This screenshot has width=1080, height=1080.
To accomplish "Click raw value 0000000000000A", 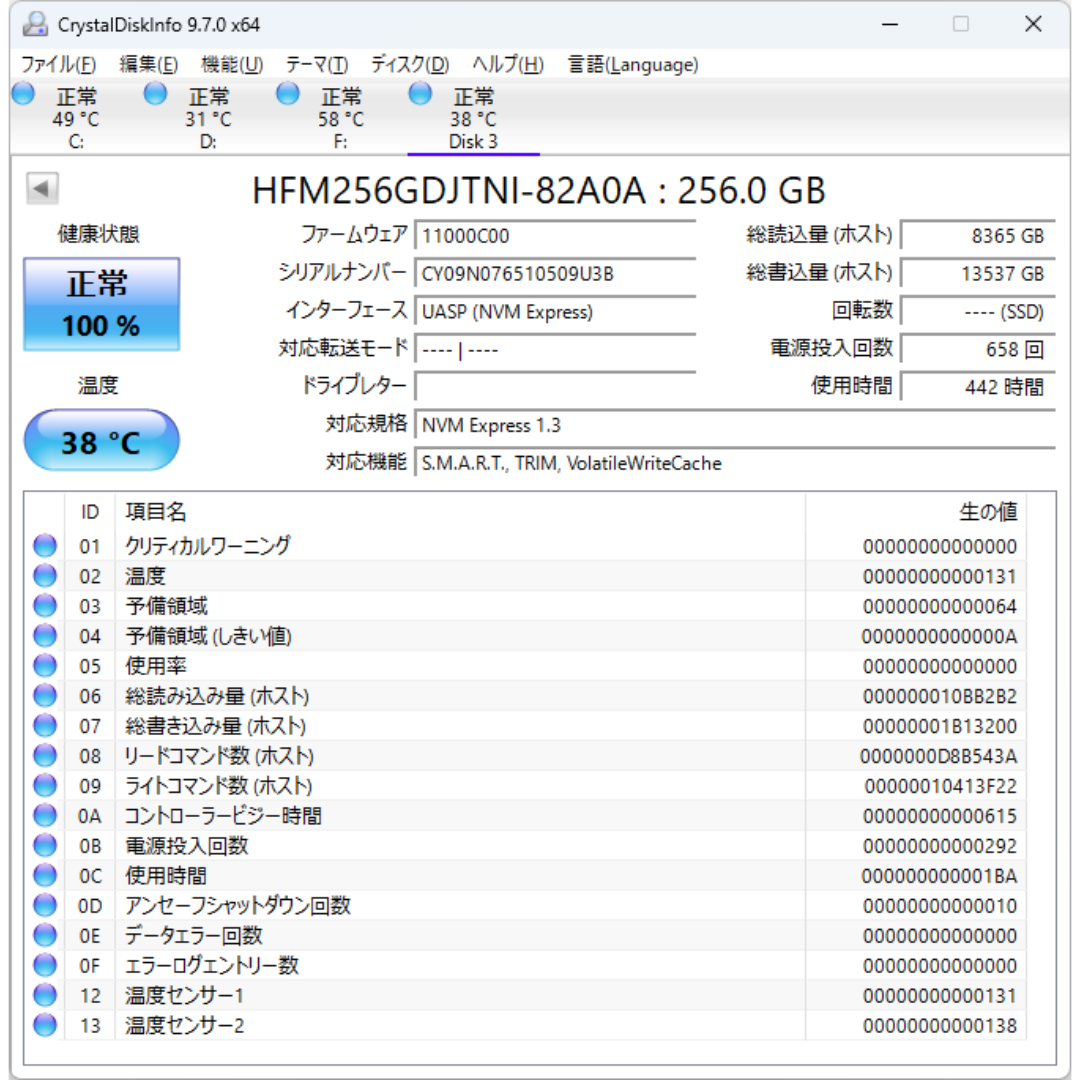I will point(939,636).
